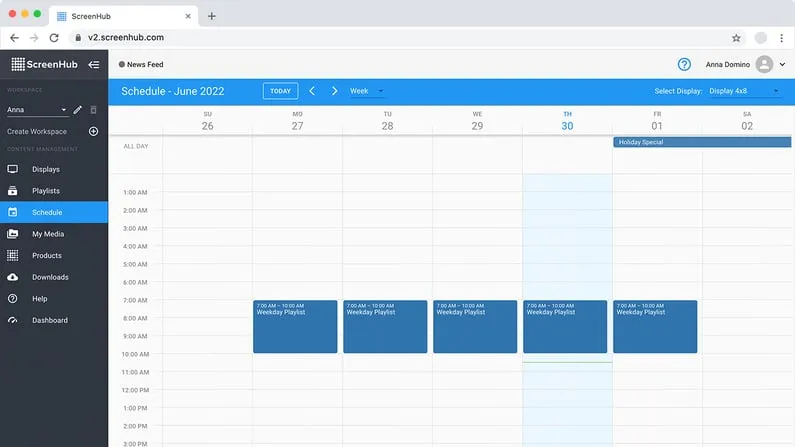Click browser back arrow
The width and height of the screenshot is (795, 447).
tap(14, 38)
